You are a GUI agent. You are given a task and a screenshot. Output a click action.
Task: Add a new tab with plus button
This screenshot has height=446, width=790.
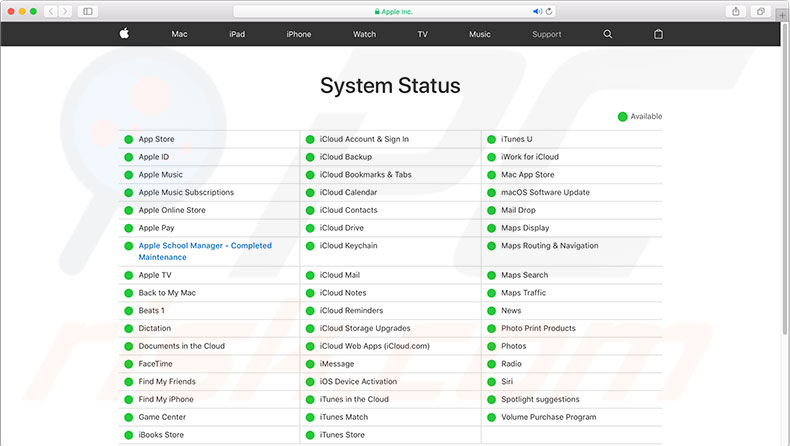click(x=782, y=15)
